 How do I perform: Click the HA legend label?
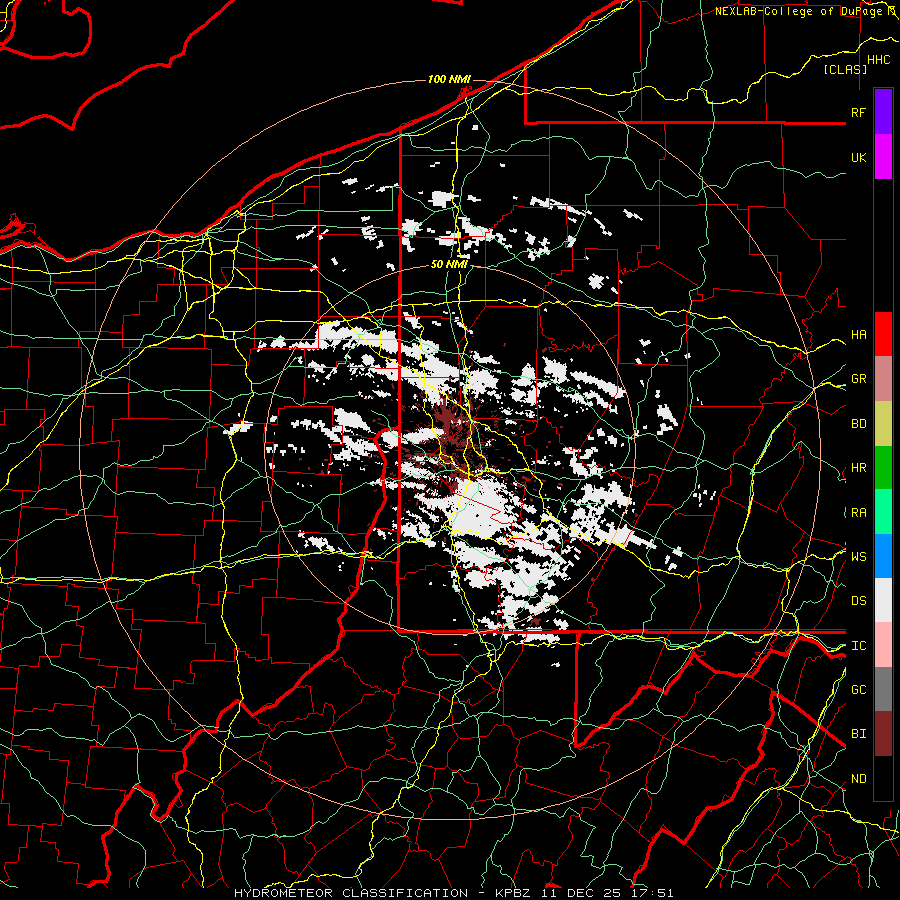tap(858, 334)
